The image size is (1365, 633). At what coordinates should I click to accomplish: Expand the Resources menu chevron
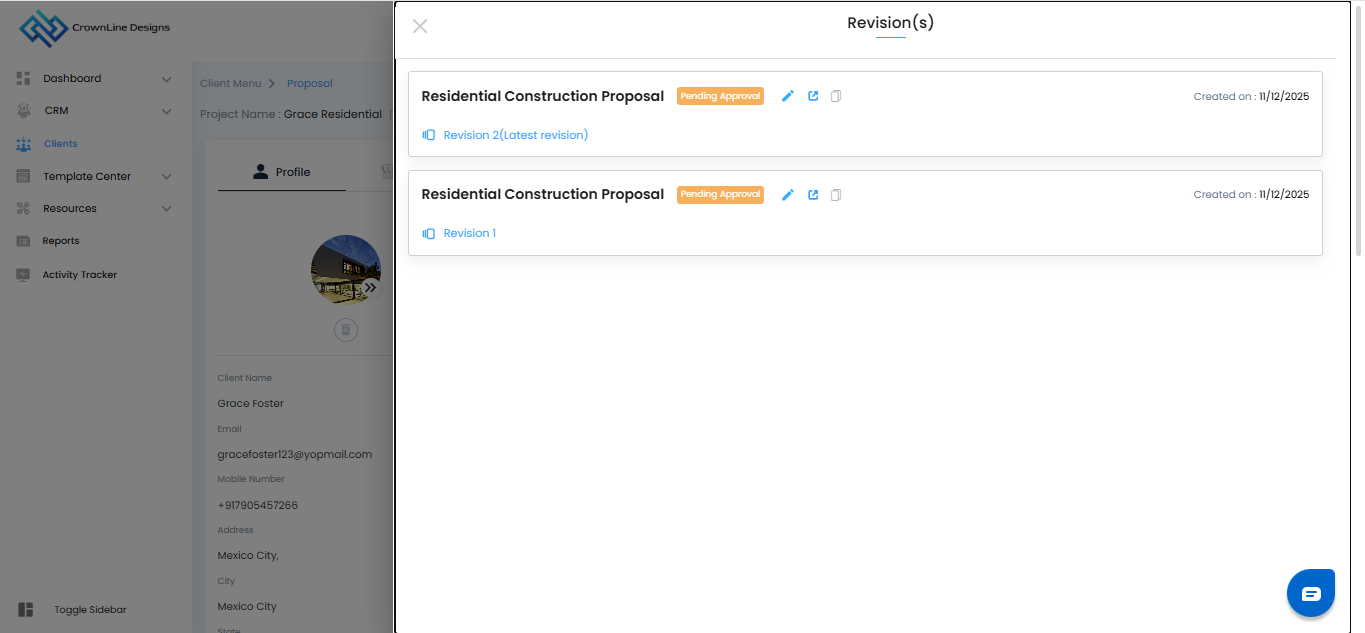(166, 209)
